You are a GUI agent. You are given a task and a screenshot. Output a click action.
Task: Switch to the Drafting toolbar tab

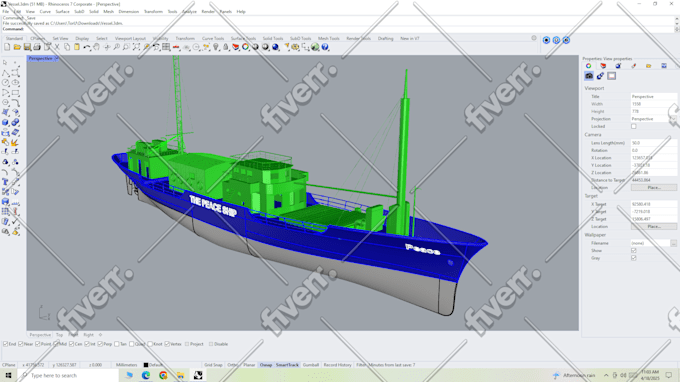(386, 39)
